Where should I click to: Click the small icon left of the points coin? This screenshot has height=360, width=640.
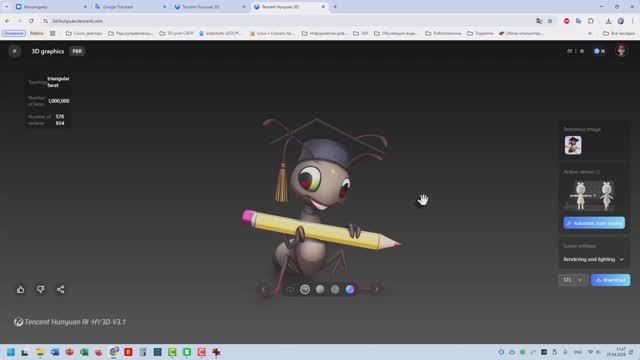tap(582, 51)
